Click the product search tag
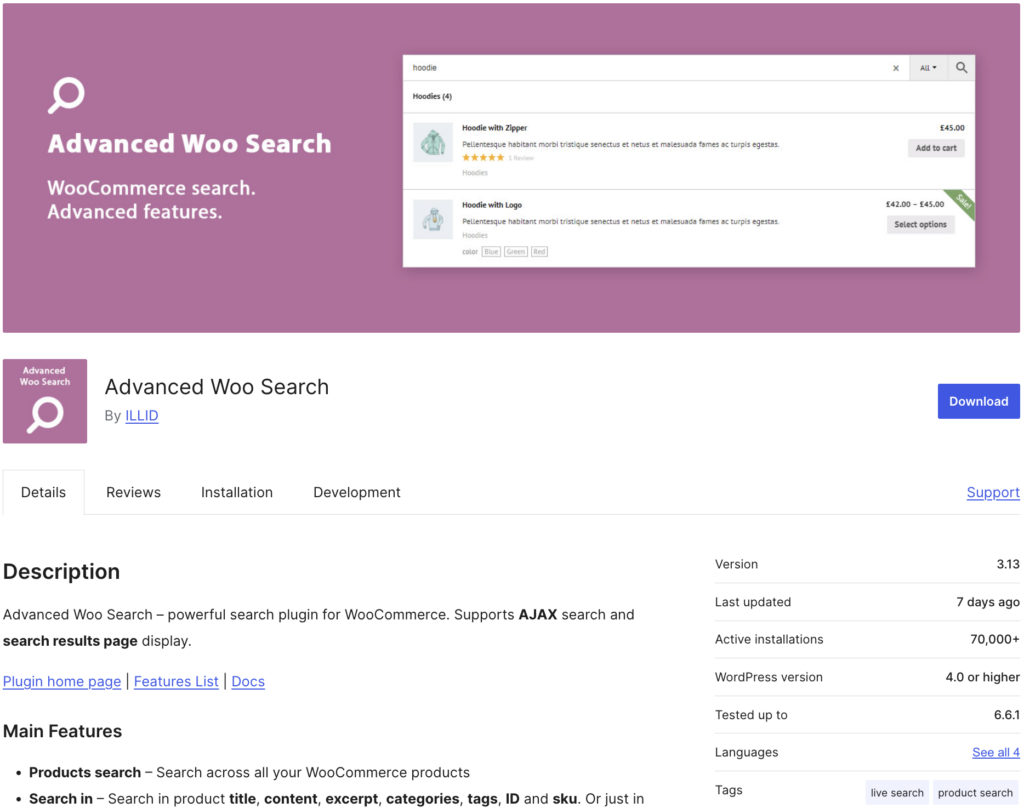This screenshot has height=808, width=1024. tap(975, 792)
